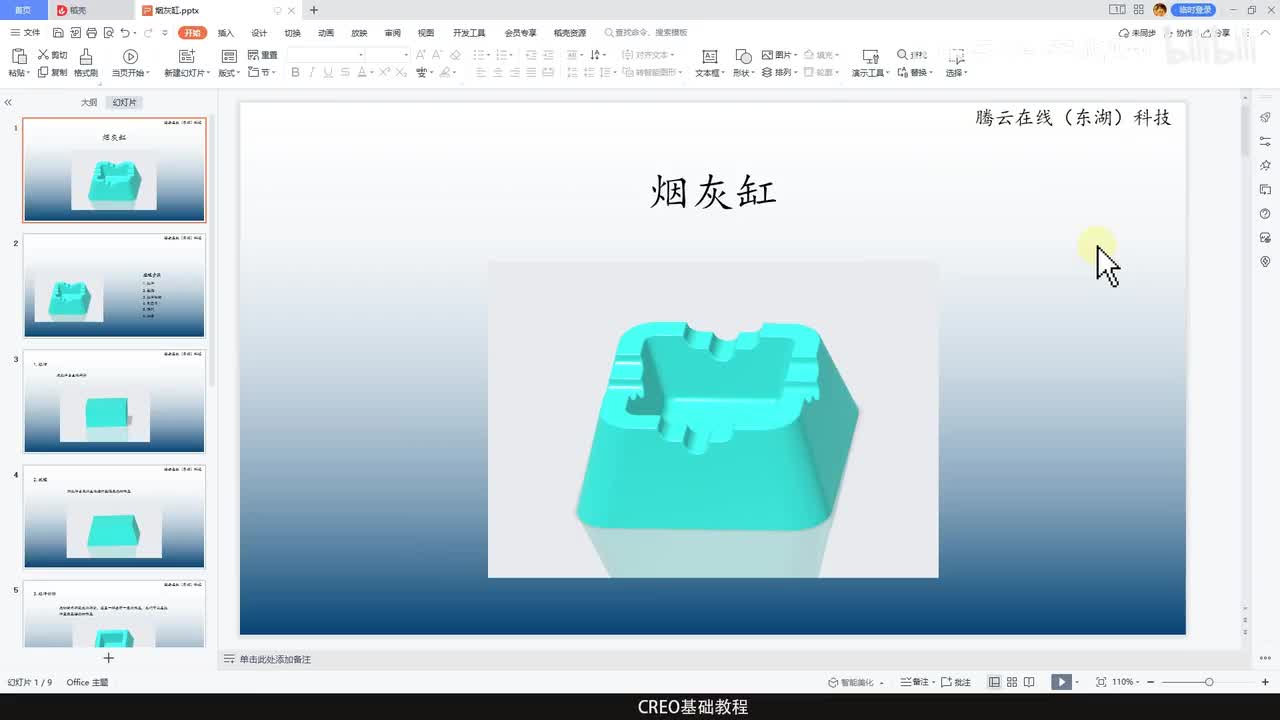The image size is (1280, 720).
Task: Click the Find (查找) magnifier icon
Action: click(x=903, y=55)
